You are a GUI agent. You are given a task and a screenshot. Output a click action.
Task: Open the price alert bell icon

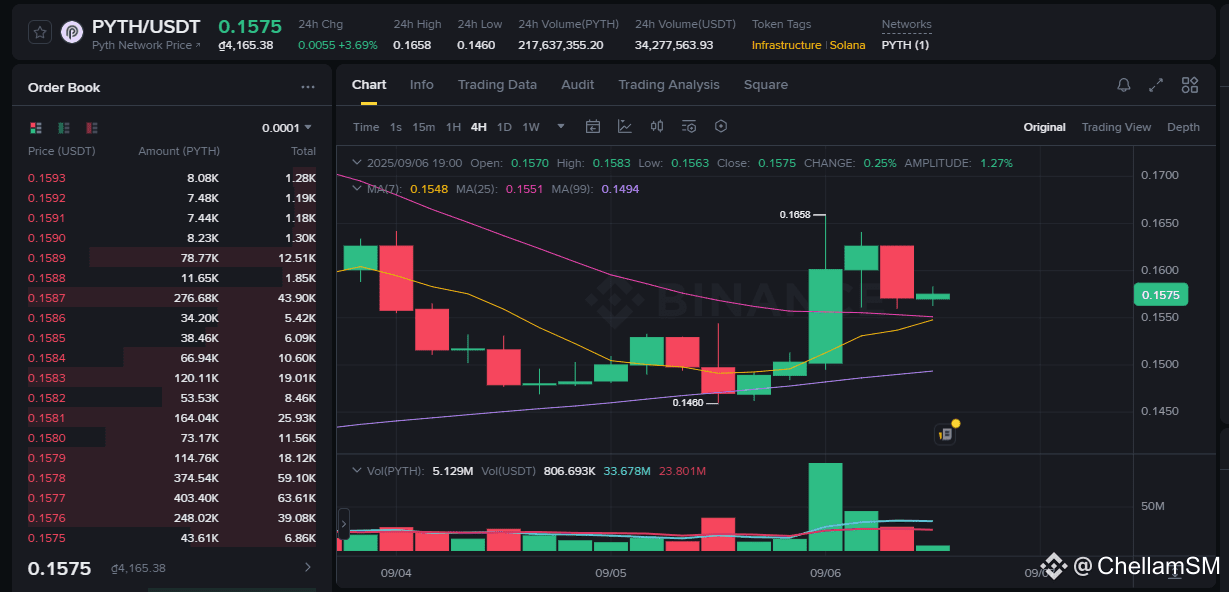point(1124,85)
